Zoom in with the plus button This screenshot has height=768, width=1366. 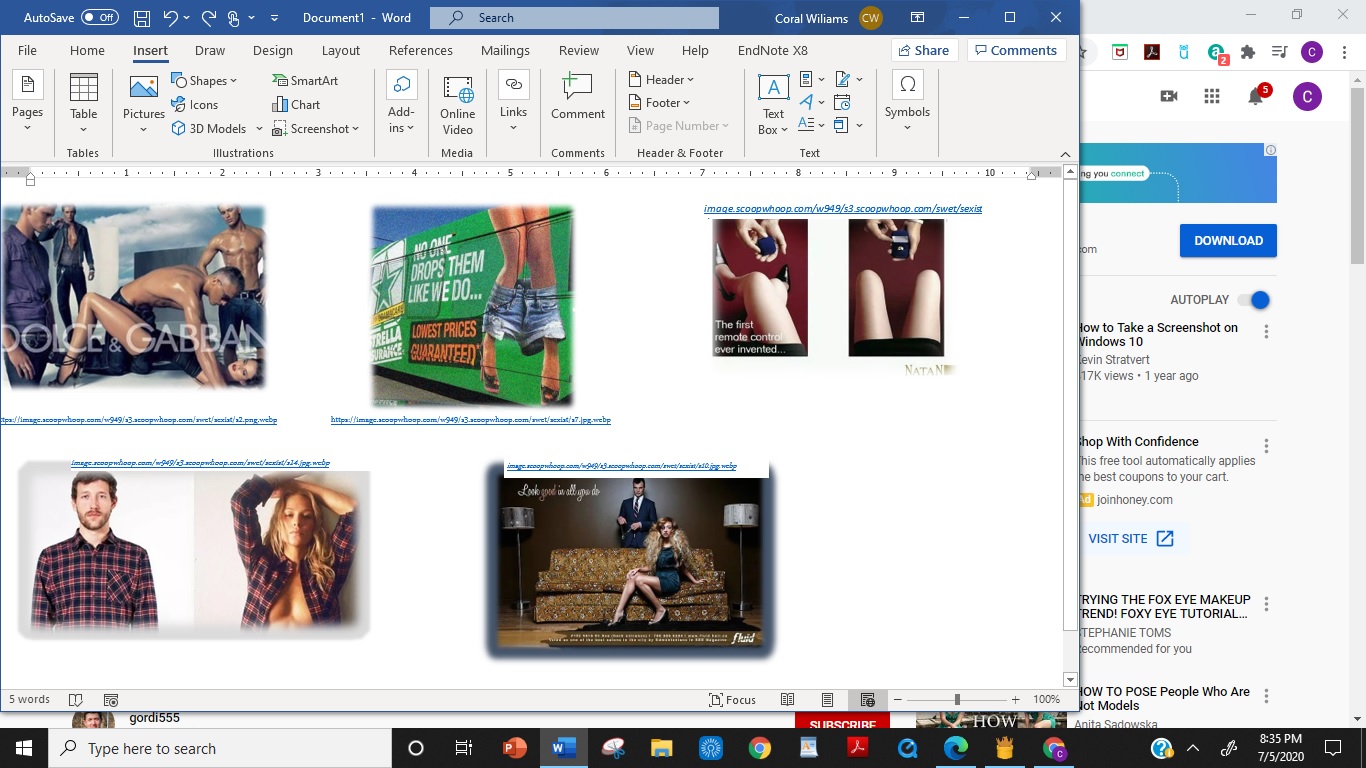click(x=1016, y=700)
